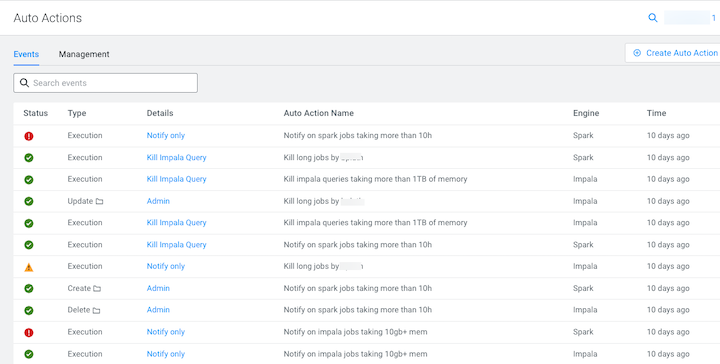
Task: Click the orange warning triangle status icon
Action: click(29, 267)
